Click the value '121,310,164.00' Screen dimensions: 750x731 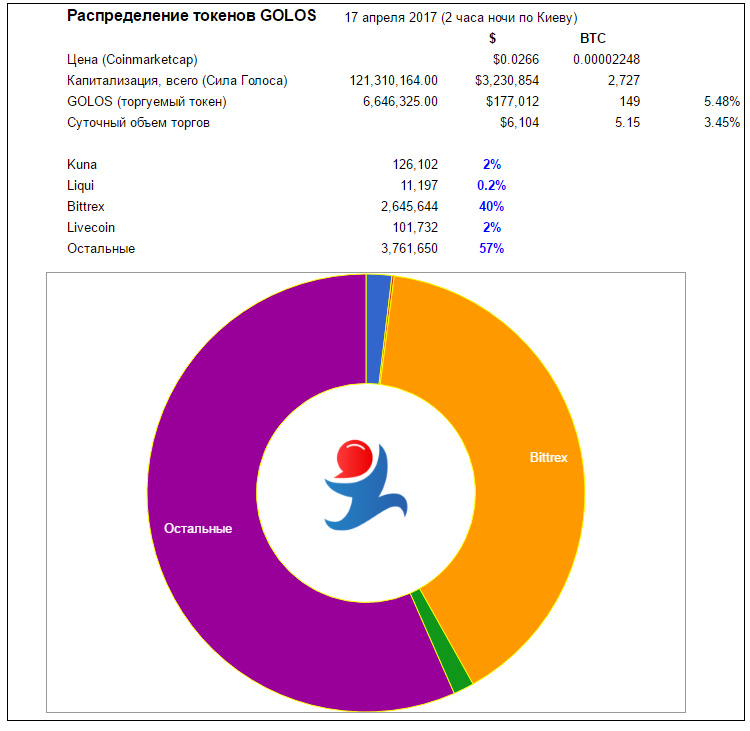coord(393,80)
